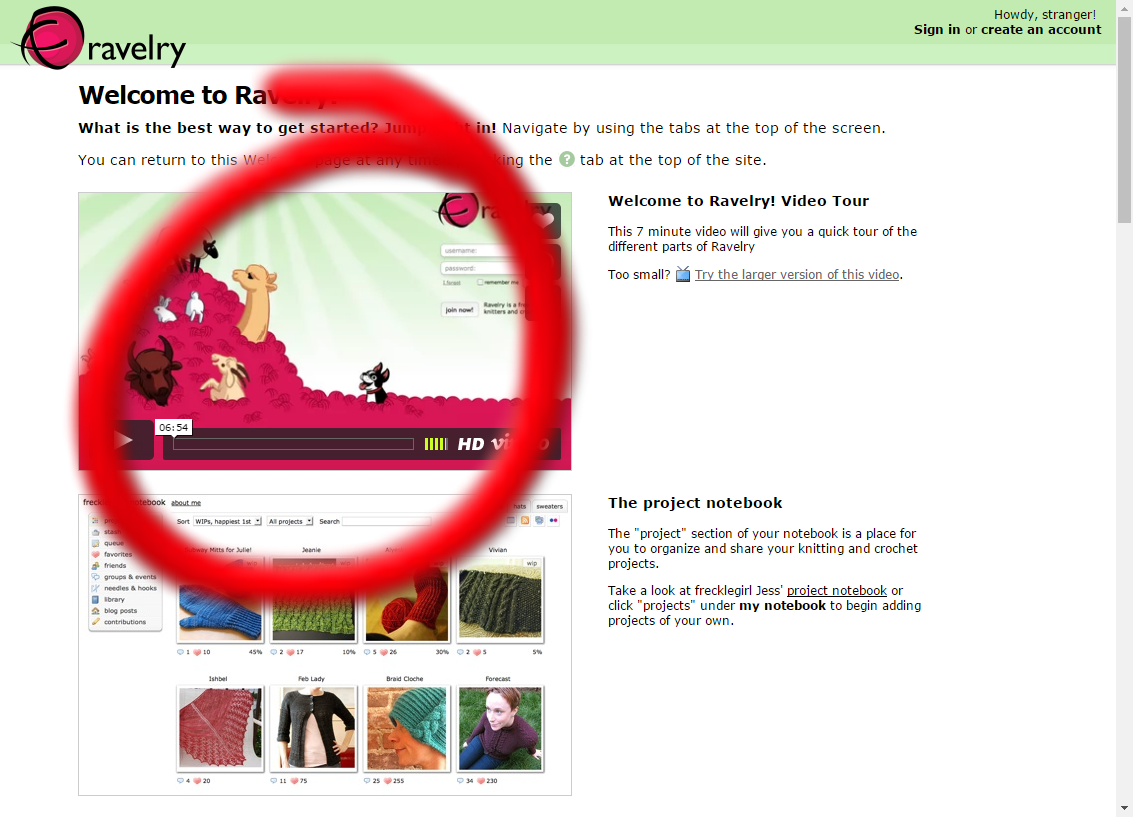Open friends in the notebook sidebar
Viewport: 1133px width, 817px height.
[115, 566]
